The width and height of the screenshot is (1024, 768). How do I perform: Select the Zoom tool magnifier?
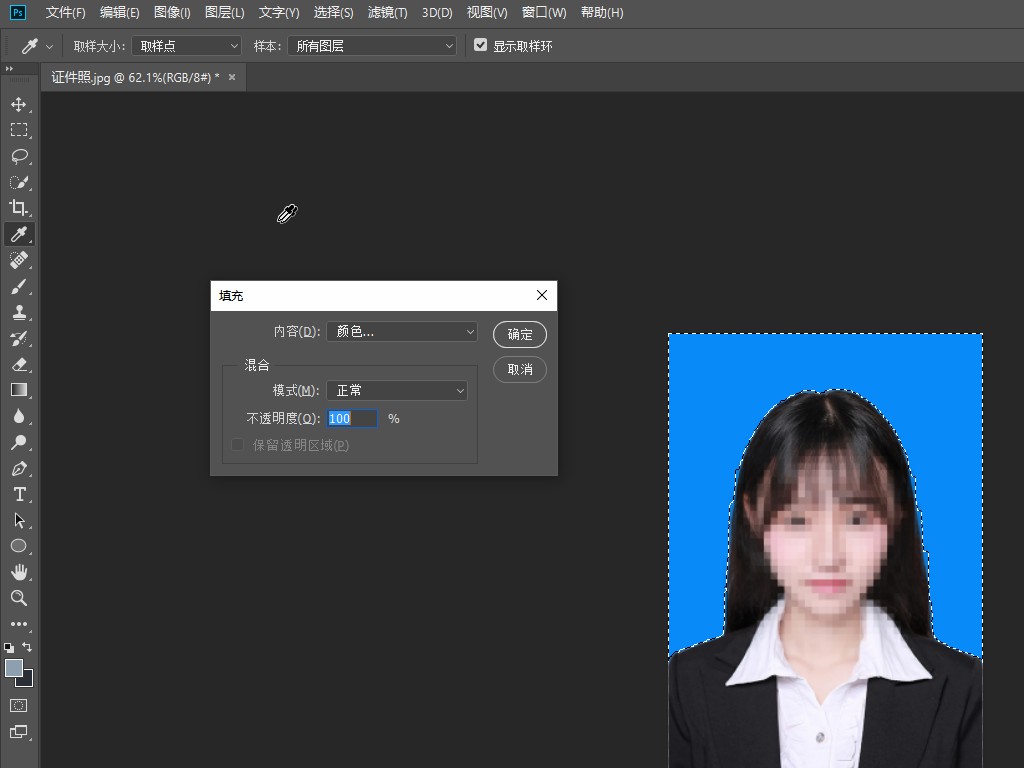[x=18, y=598]
